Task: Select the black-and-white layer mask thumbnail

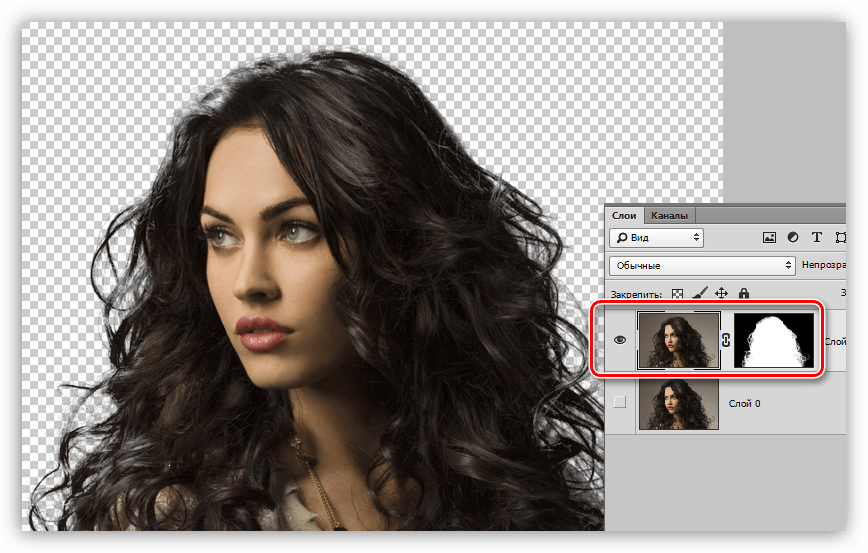Action: (774, 340)
